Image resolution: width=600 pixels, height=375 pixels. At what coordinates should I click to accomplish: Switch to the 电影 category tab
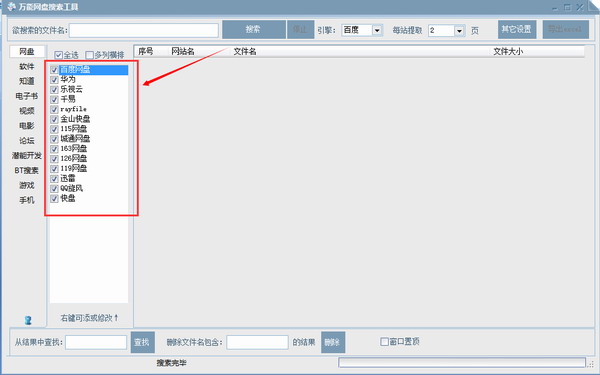coord(27,126)
